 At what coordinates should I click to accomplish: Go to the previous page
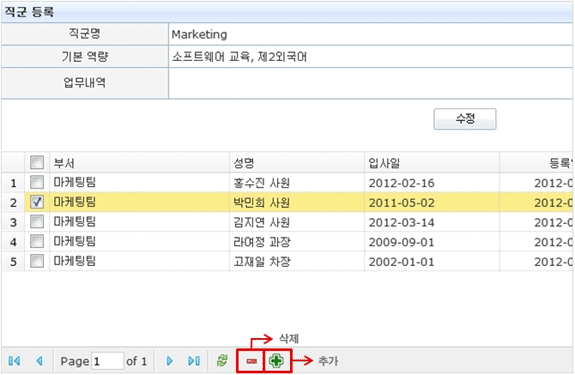click(40, 361)
